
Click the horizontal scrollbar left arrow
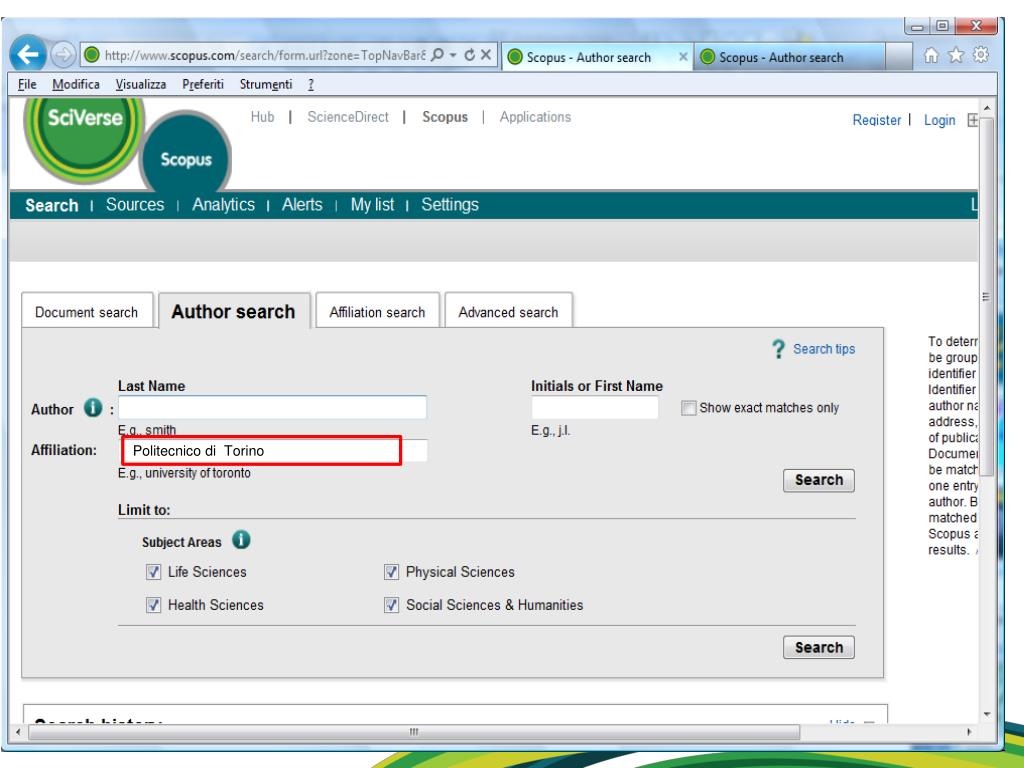click(x=18, y=732)
